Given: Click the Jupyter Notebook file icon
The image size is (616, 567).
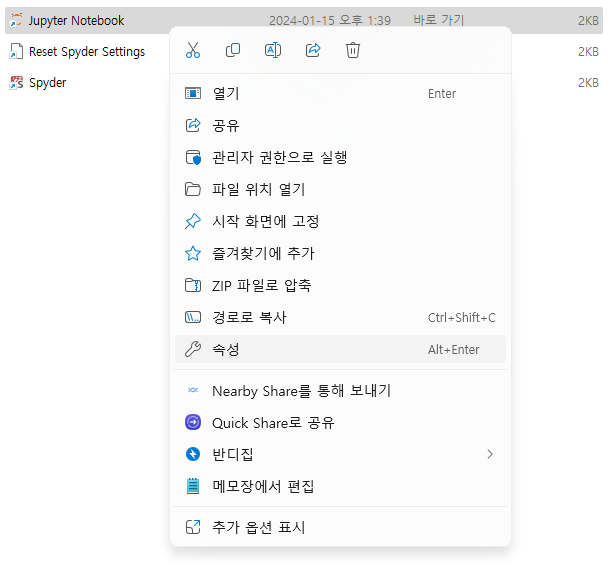Looking at the screenshot, I should pos(16,20).
